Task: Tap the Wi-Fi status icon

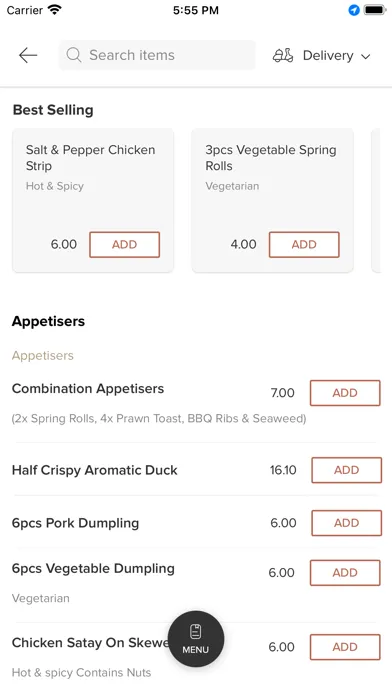Action: pyautogui.click(x=55, y=10)
